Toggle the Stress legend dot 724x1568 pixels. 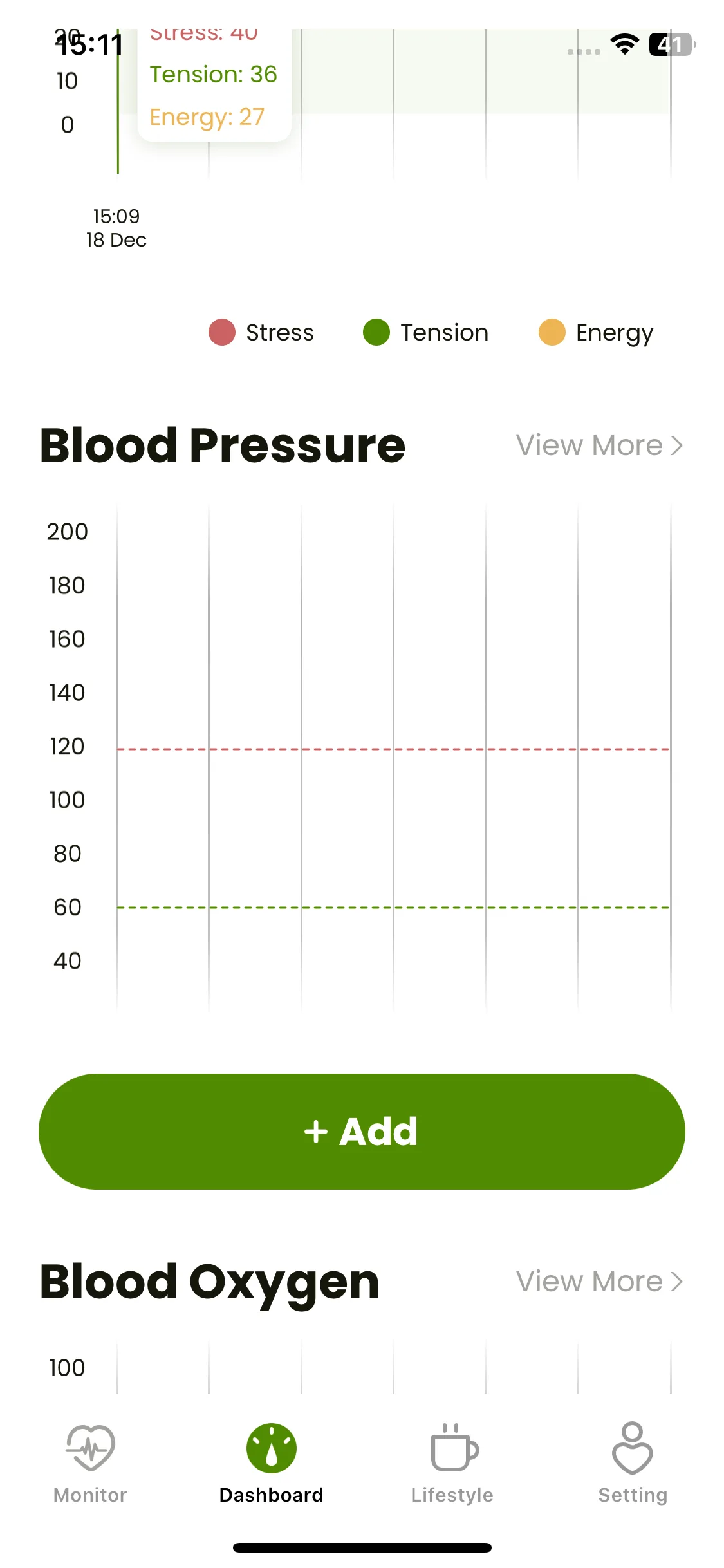point(222,332)
